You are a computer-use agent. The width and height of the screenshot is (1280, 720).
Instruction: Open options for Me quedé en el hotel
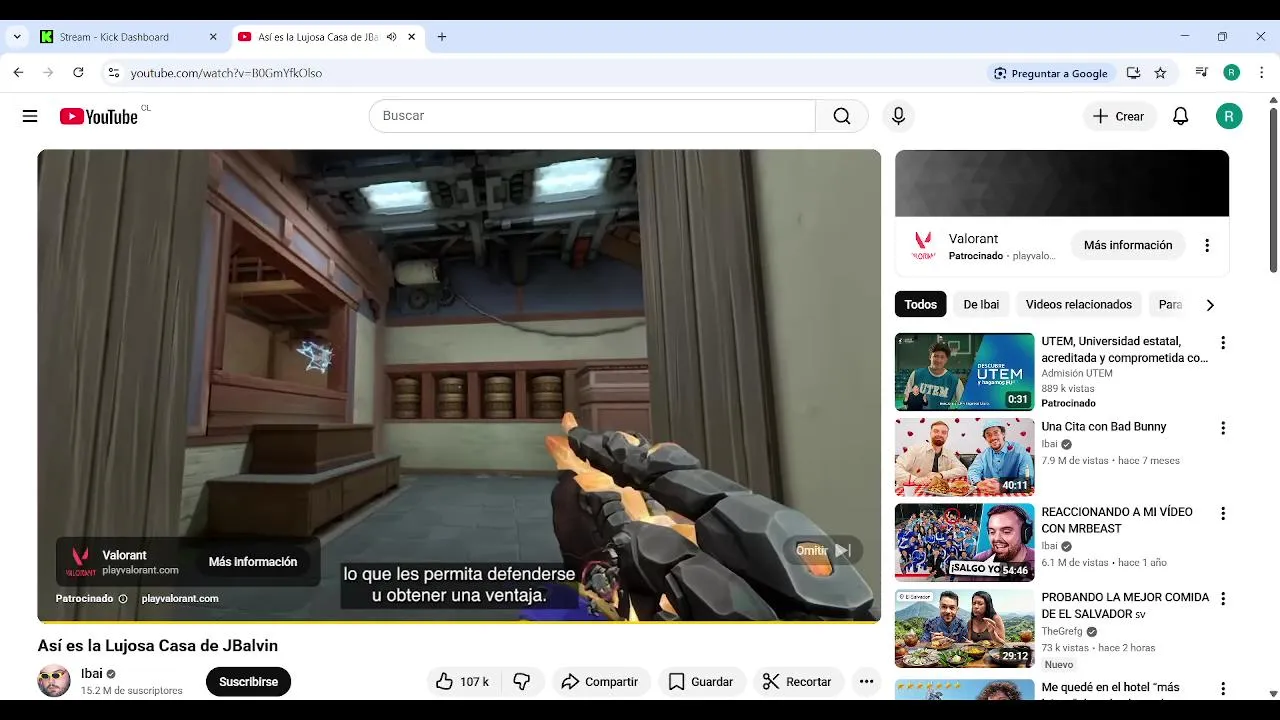(x=1222, y=688)
